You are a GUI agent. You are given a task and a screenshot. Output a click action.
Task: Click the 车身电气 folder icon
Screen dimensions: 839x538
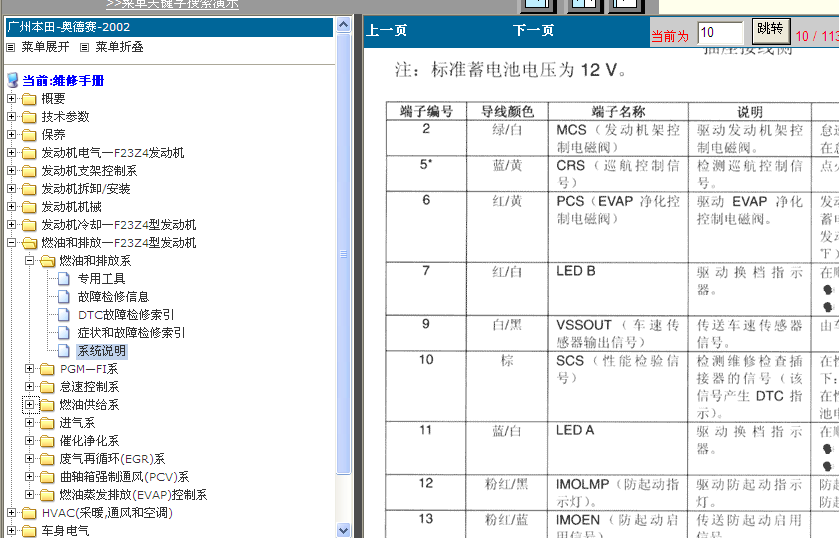click(x=29, y=531)
